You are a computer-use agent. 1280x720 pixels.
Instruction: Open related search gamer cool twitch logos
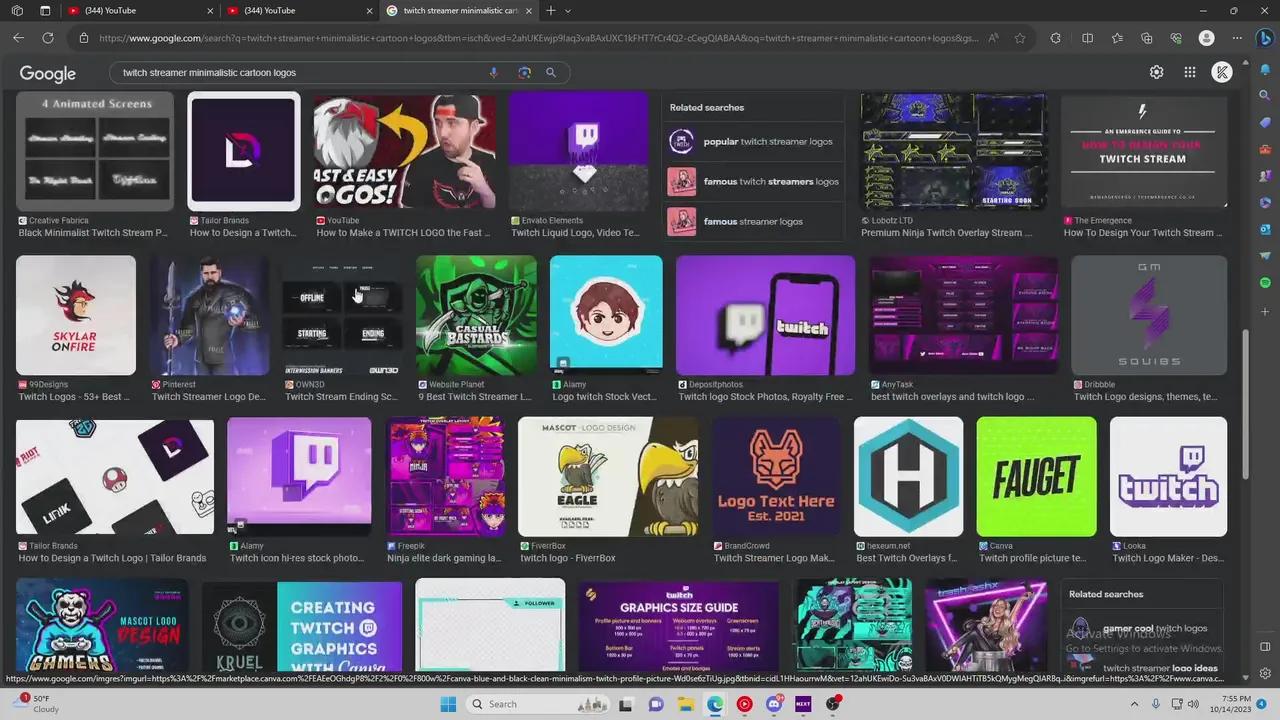click(x=1140, y=628)
